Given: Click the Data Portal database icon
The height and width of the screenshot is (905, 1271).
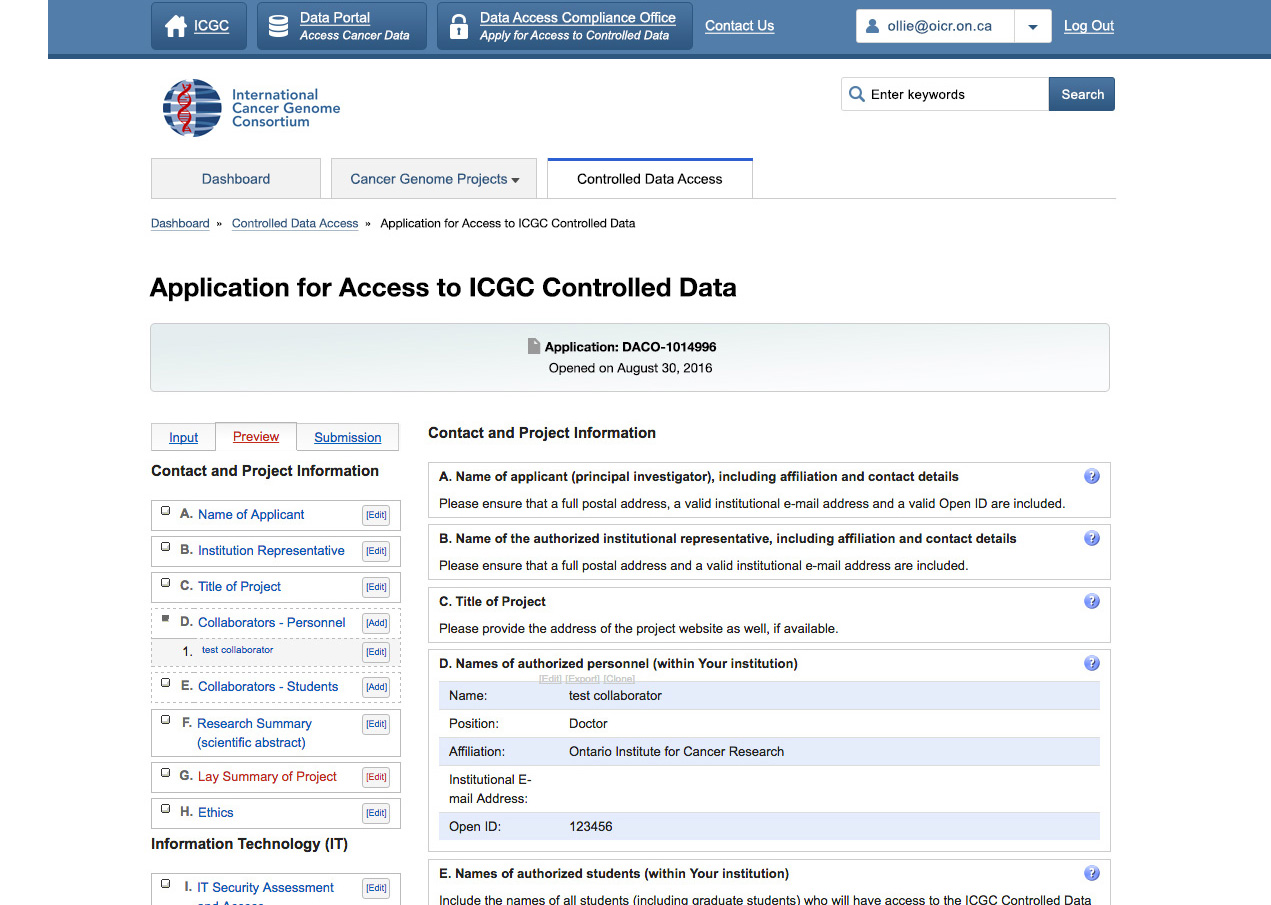Looking at the screenshot, I should coord(279,27).
